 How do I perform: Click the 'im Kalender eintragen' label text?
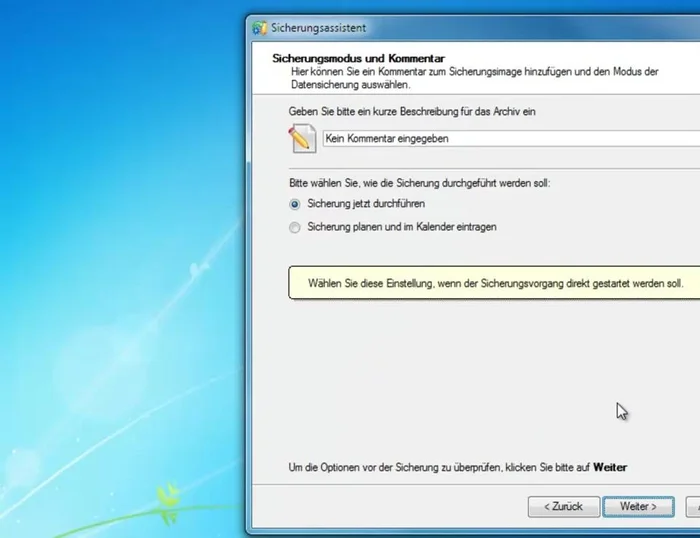(446, 227)
